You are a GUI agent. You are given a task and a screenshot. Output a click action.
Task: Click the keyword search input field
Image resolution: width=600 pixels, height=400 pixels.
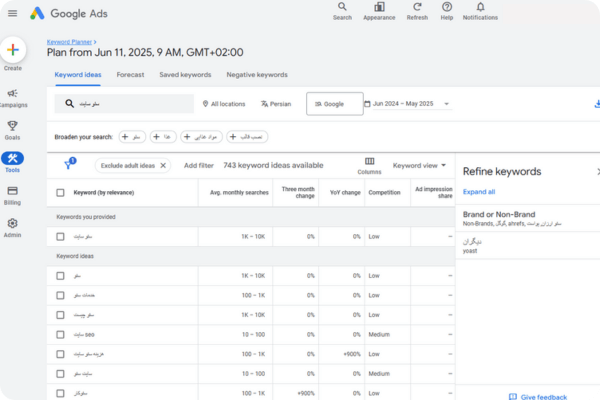pos(124,104)
